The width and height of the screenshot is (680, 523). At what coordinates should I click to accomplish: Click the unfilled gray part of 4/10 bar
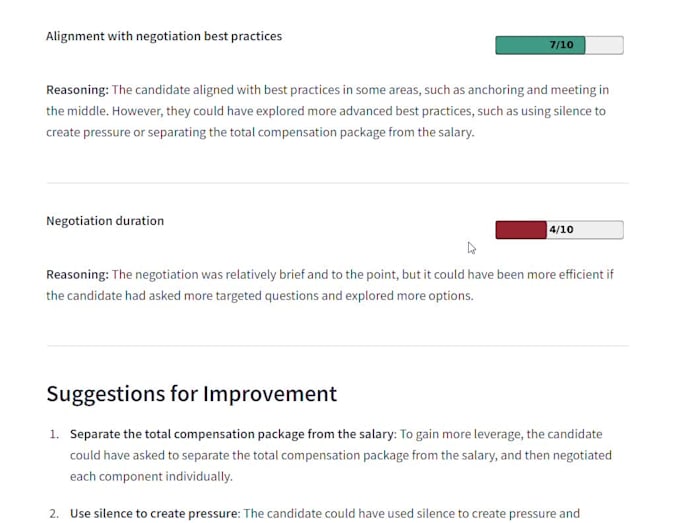pos(585,230)
